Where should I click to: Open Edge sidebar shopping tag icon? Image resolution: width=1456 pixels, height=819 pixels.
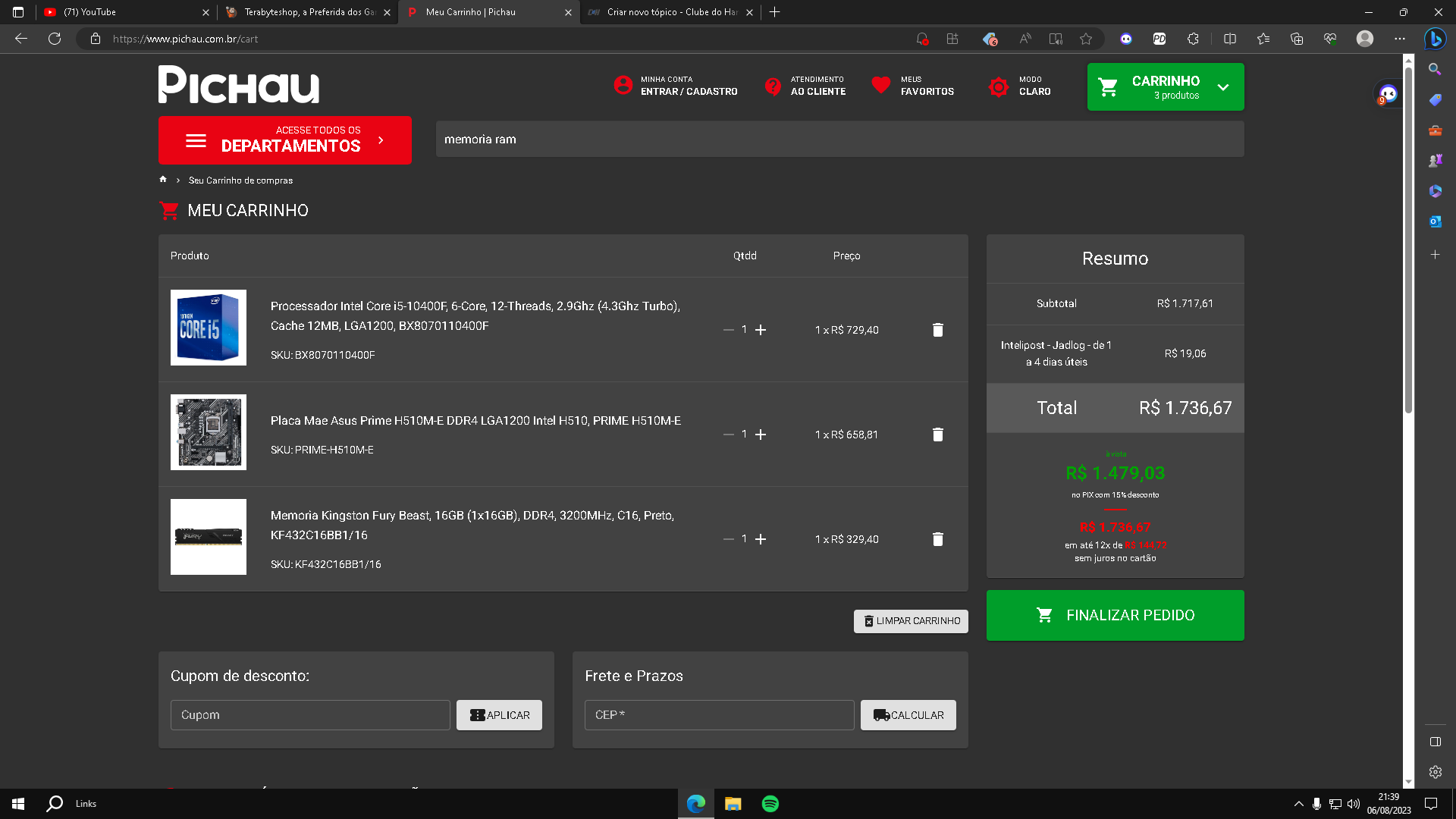[x=1435, y=100]
